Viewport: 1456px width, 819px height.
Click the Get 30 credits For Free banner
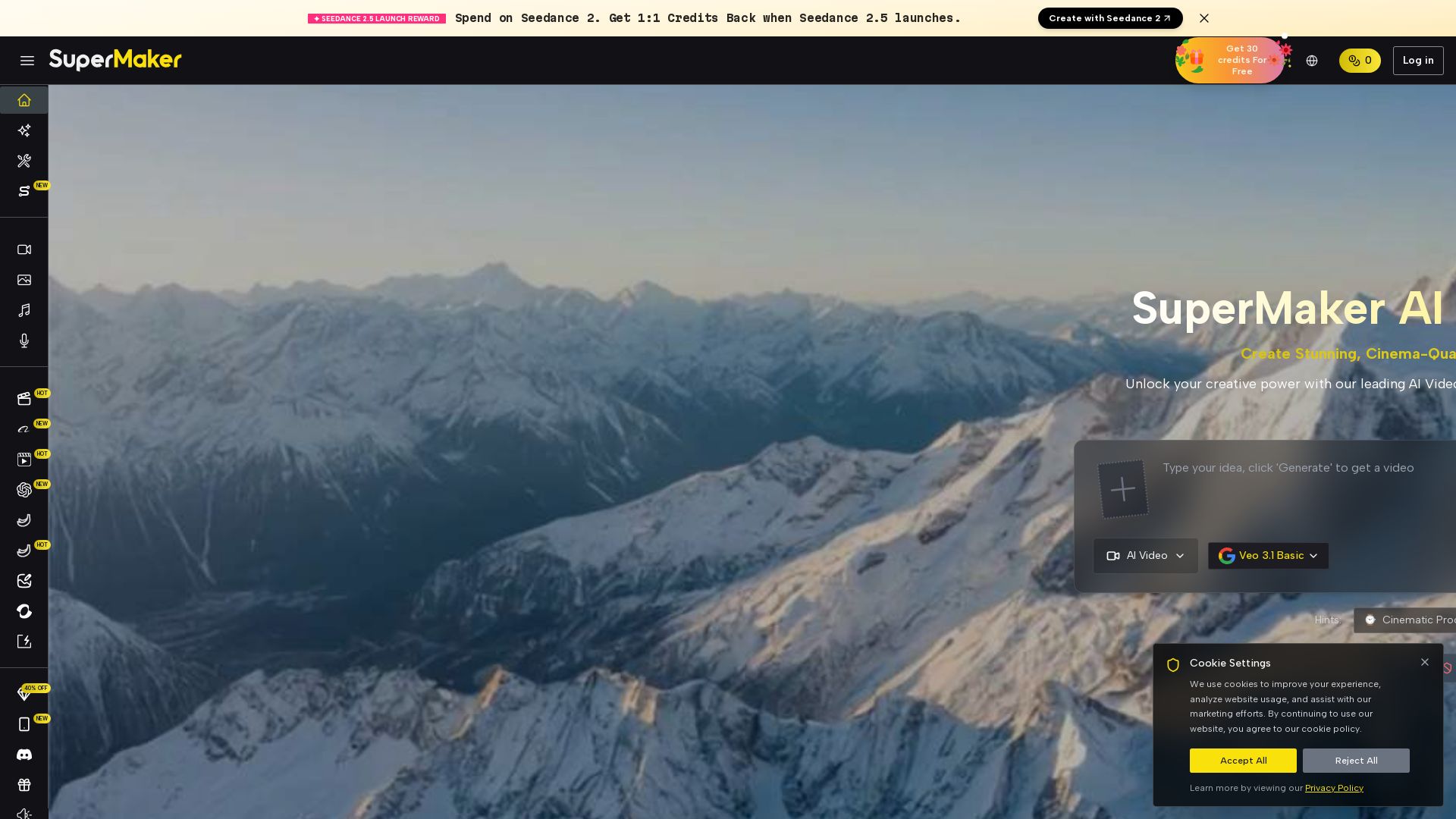(1230, 60)
